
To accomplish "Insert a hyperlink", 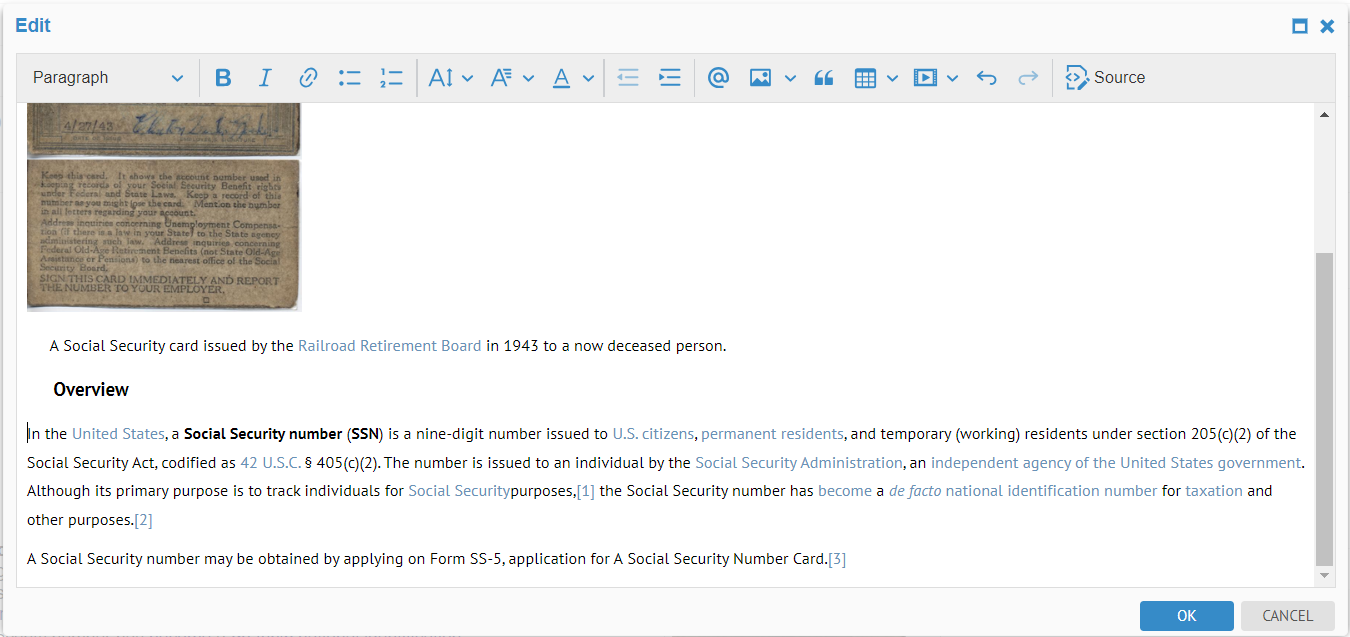I will coord(307,77).
